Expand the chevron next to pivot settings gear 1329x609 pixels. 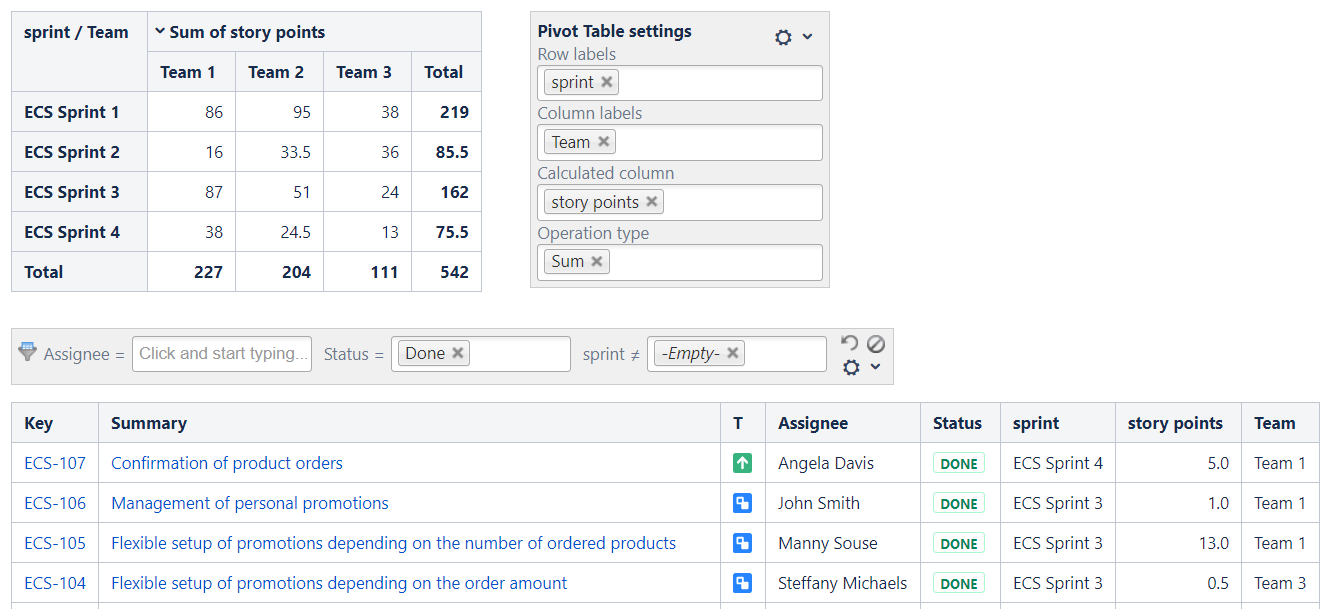pyautogui.click(x=808, y=37)
